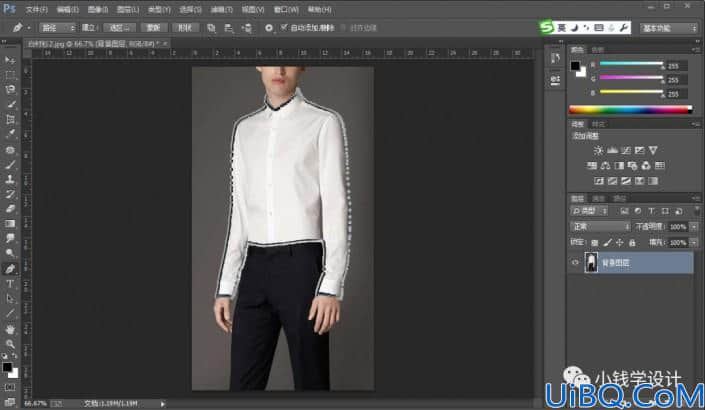This screenshot has height=410, width=705.
Task: Select the Line shape tool
Action: [10, 313]
